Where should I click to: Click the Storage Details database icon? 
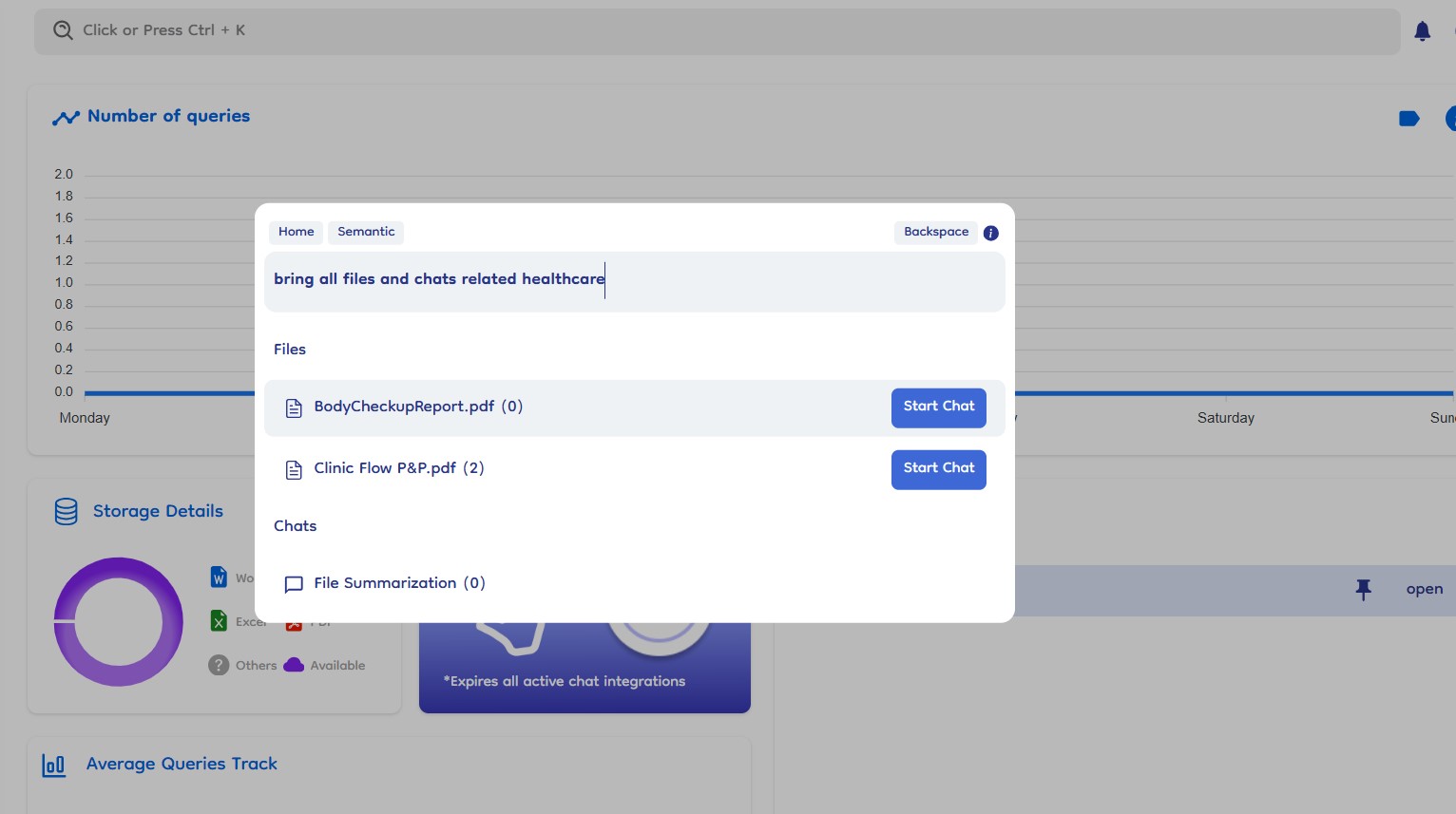click(67, 512)
